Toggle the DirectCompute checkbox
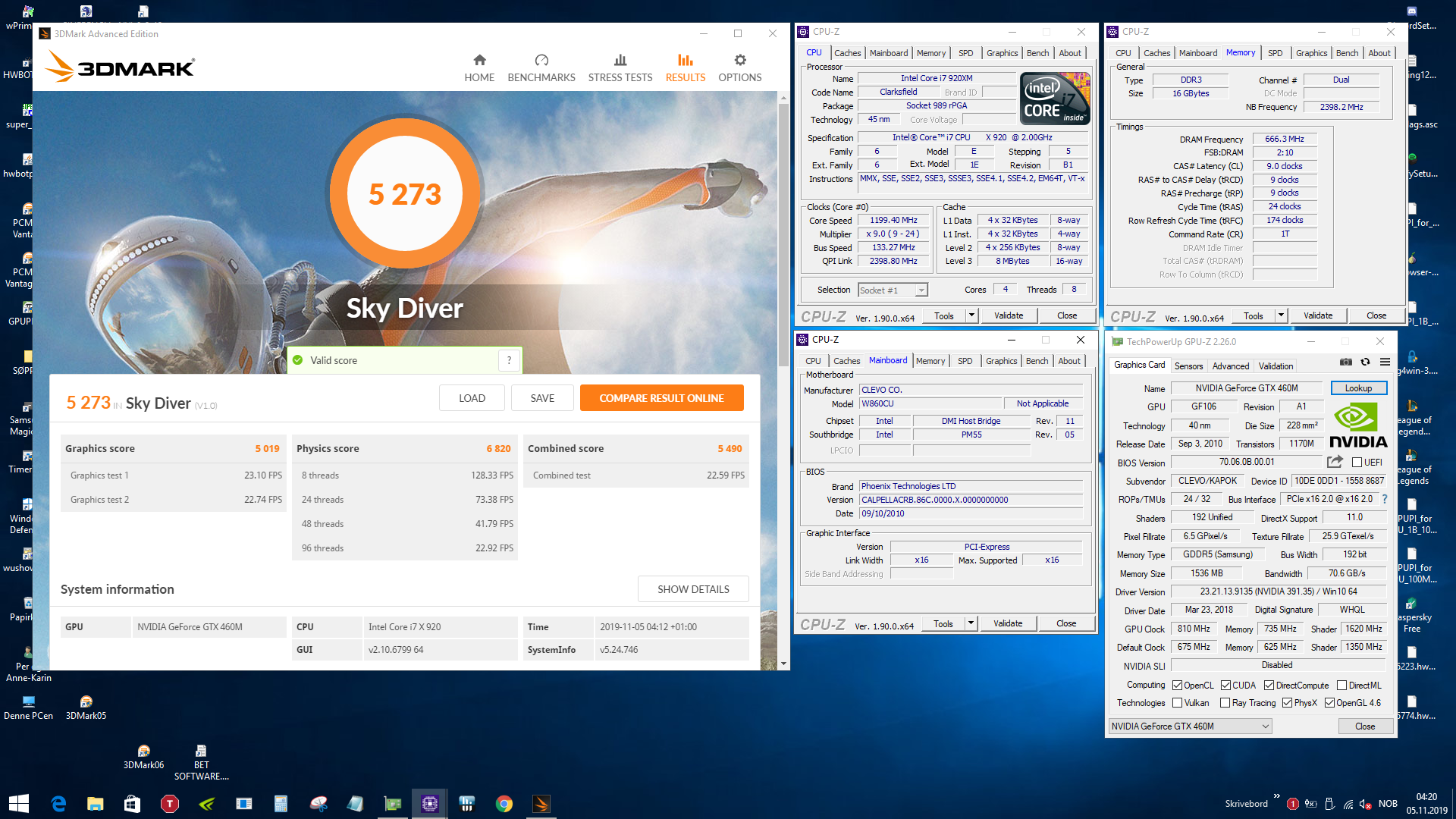Screen dimensions: 1456x819 [x=1269, y=685]
